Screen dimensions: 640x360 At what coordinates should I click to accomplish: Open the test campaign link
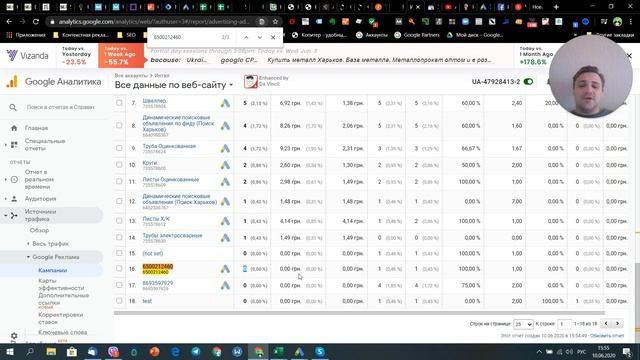point(147,301)
